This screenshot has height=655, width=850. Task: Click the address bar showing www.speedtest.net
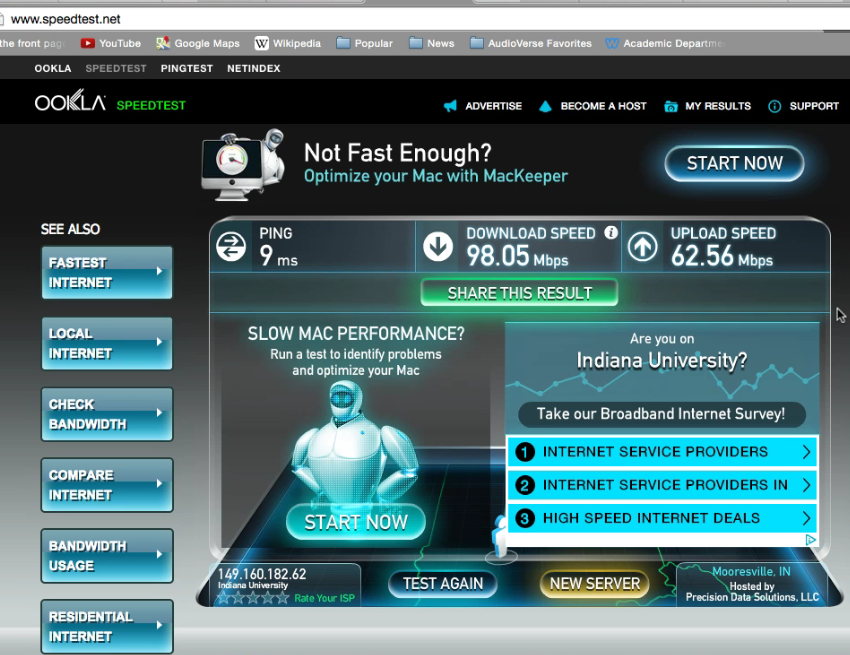click(423, 19)
